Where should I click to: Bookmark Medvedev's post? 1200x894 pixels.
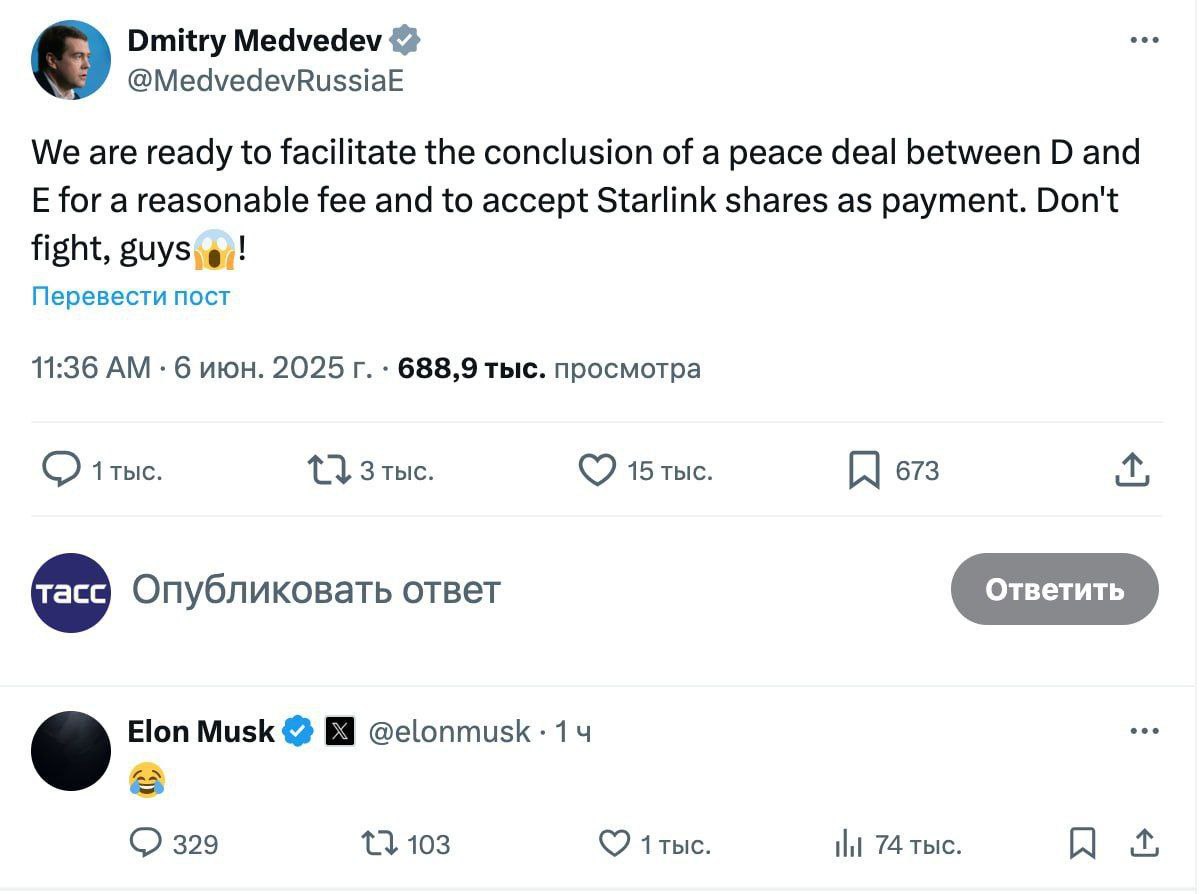point(864,469)
